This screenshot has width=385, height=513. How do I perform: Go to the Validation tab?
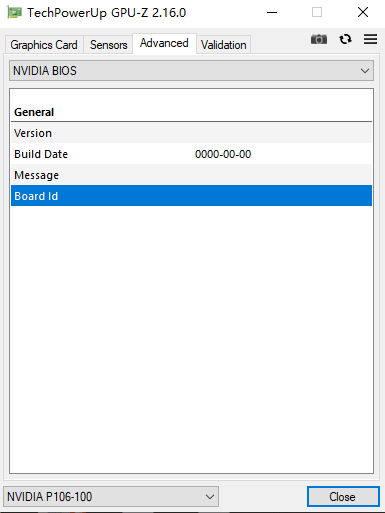point(224,45)
